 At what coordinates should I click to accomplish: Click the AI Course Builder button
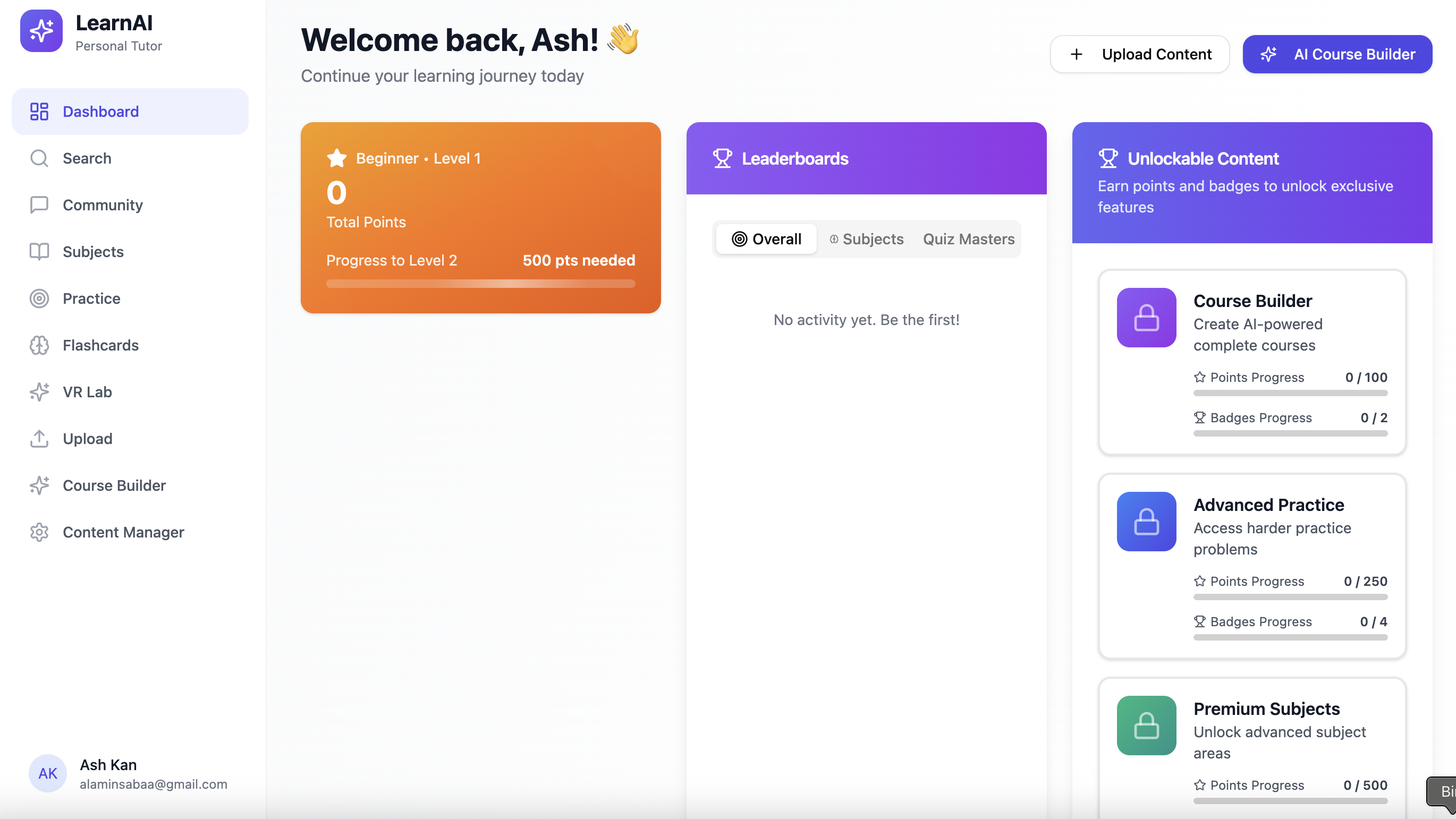[x=1338, y=54]
